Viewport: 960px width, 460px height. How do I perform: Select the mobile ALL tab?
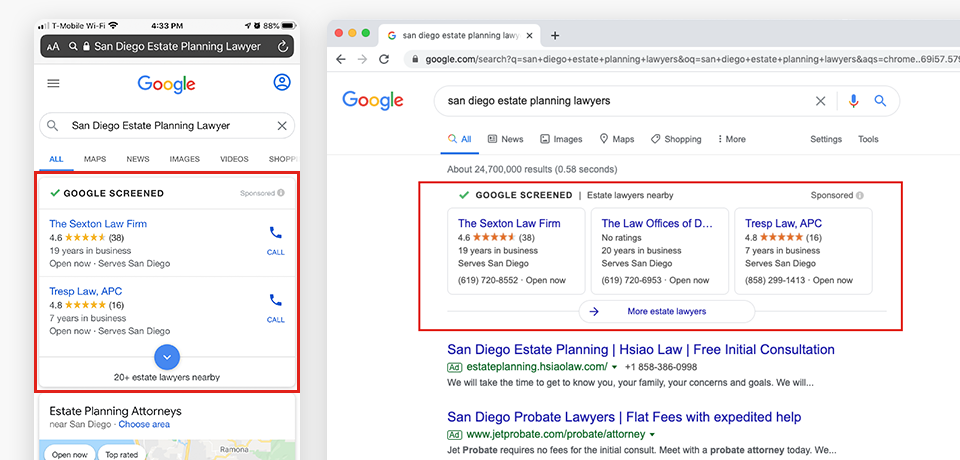(56, 159)
